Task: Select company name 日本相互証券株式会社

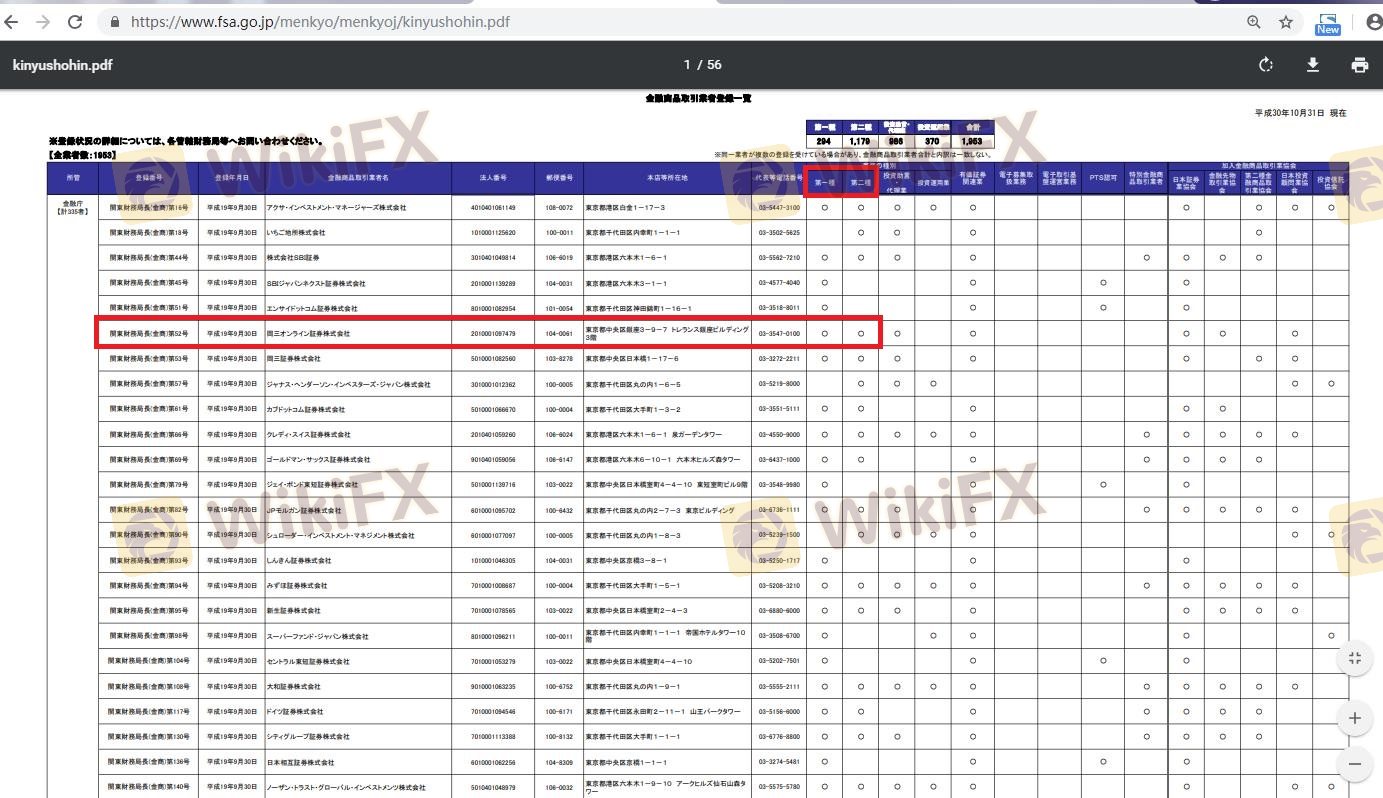Action: click(x=300, y=762)
